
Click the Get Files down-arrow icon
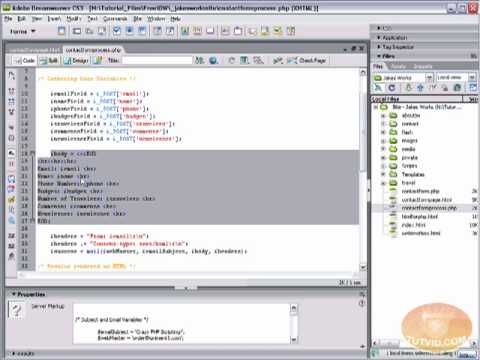click(x=408, y=88)
